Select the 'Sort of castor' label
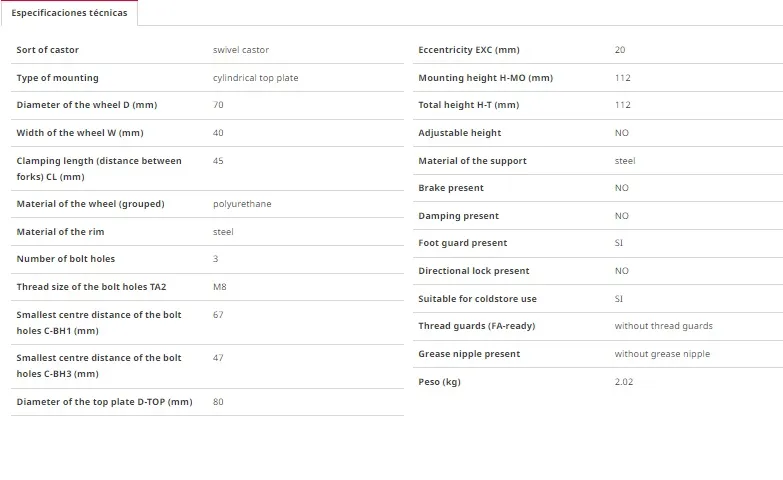The height and width of the screenshot is (480, 783). point(47,50)
